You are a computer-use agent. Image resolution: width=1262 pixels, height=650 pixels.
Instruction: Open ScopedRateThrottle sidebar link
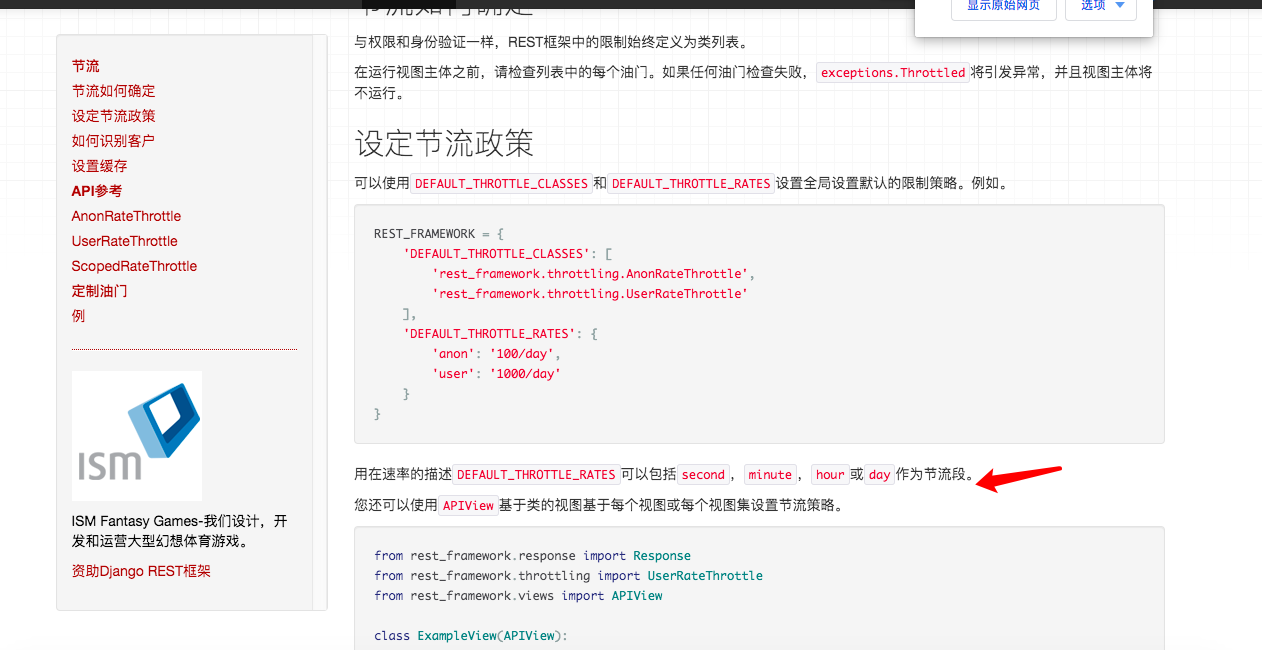135,266
